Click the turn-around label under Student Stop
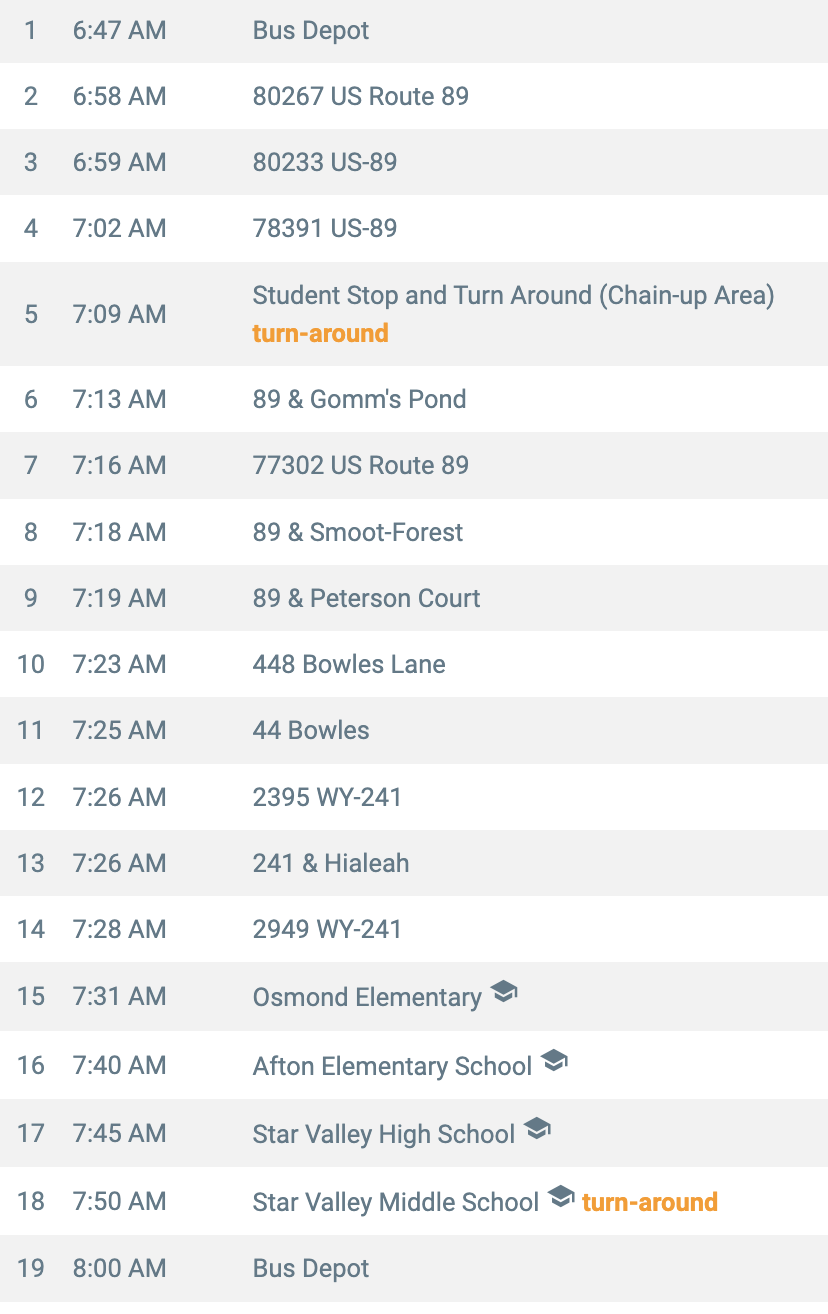Image resolution: width=828 pixels, height=1314 pixels. point(320,333)
